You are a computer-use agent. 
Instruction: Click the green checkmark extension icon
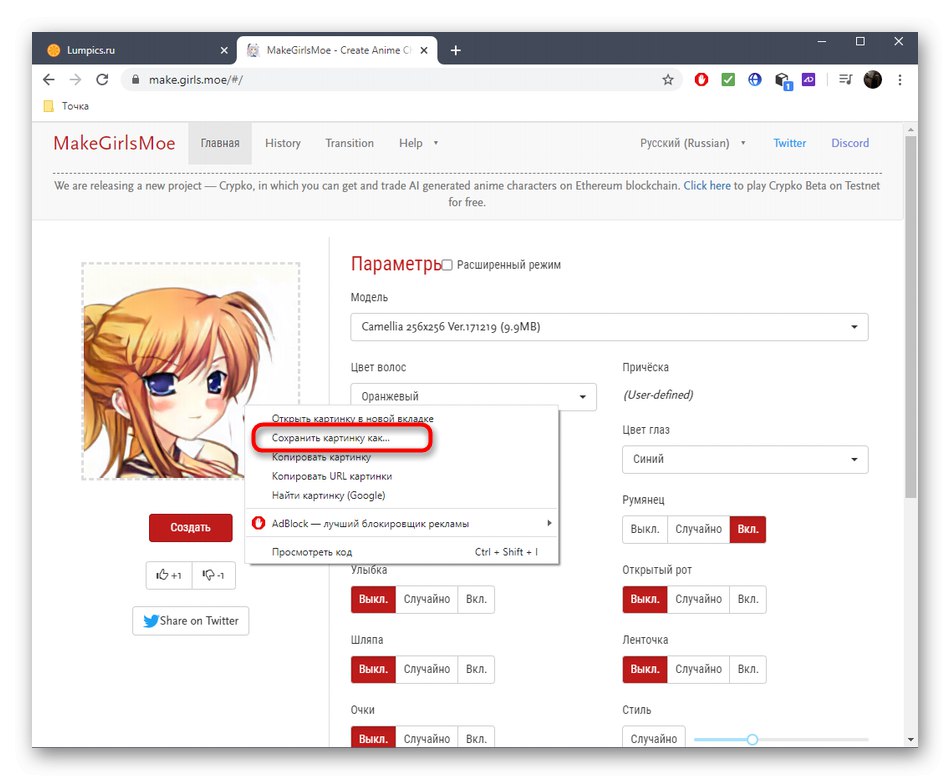tap(728, 79)
